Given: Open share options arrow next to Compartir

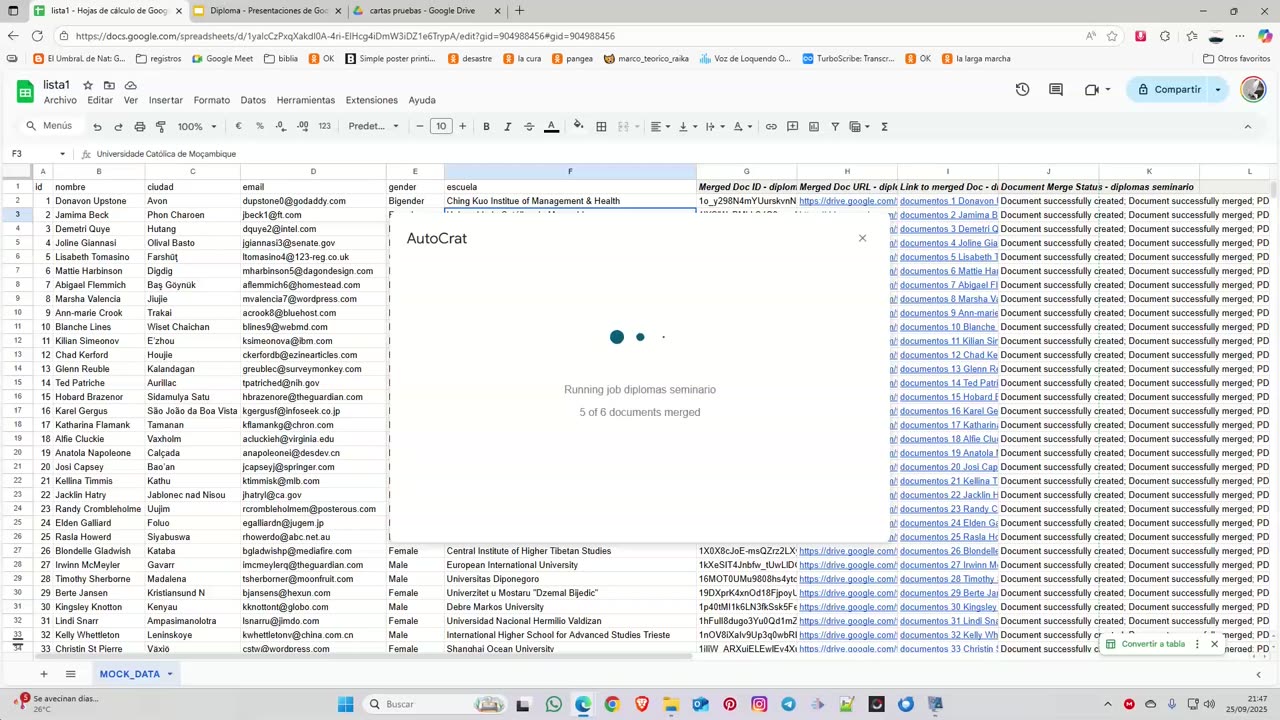Looking at the screenshot, I should click(x=1217, y=90).
